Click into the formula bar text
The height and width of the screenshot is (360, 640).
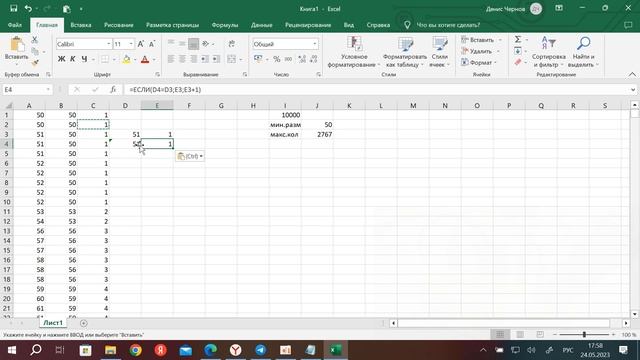point(376,89)
